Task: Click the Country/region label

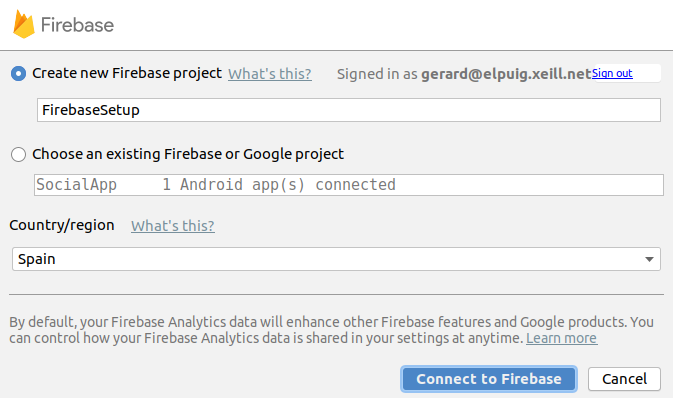Action: click(x=62, y=225)
